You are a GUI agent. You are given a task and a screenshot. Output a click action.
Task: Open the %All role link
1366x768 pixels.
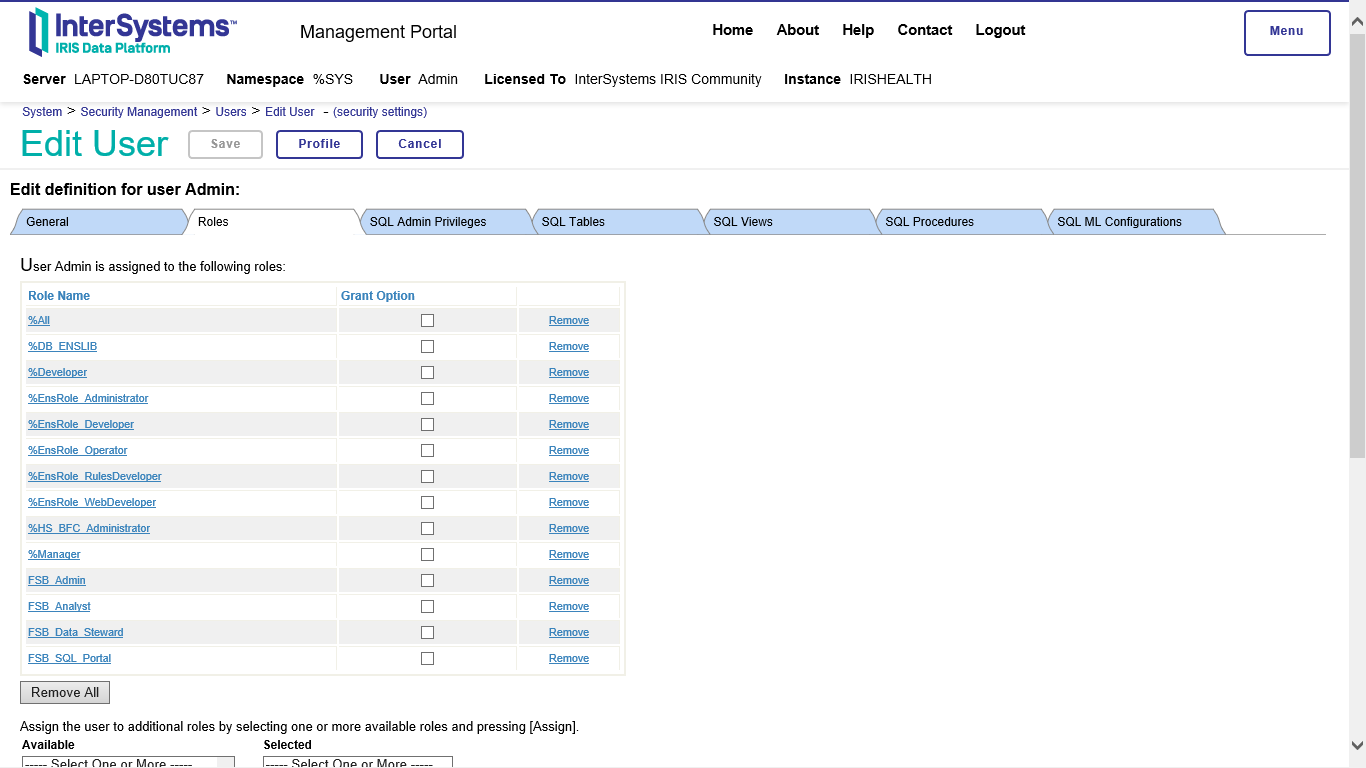click(39, 320)
